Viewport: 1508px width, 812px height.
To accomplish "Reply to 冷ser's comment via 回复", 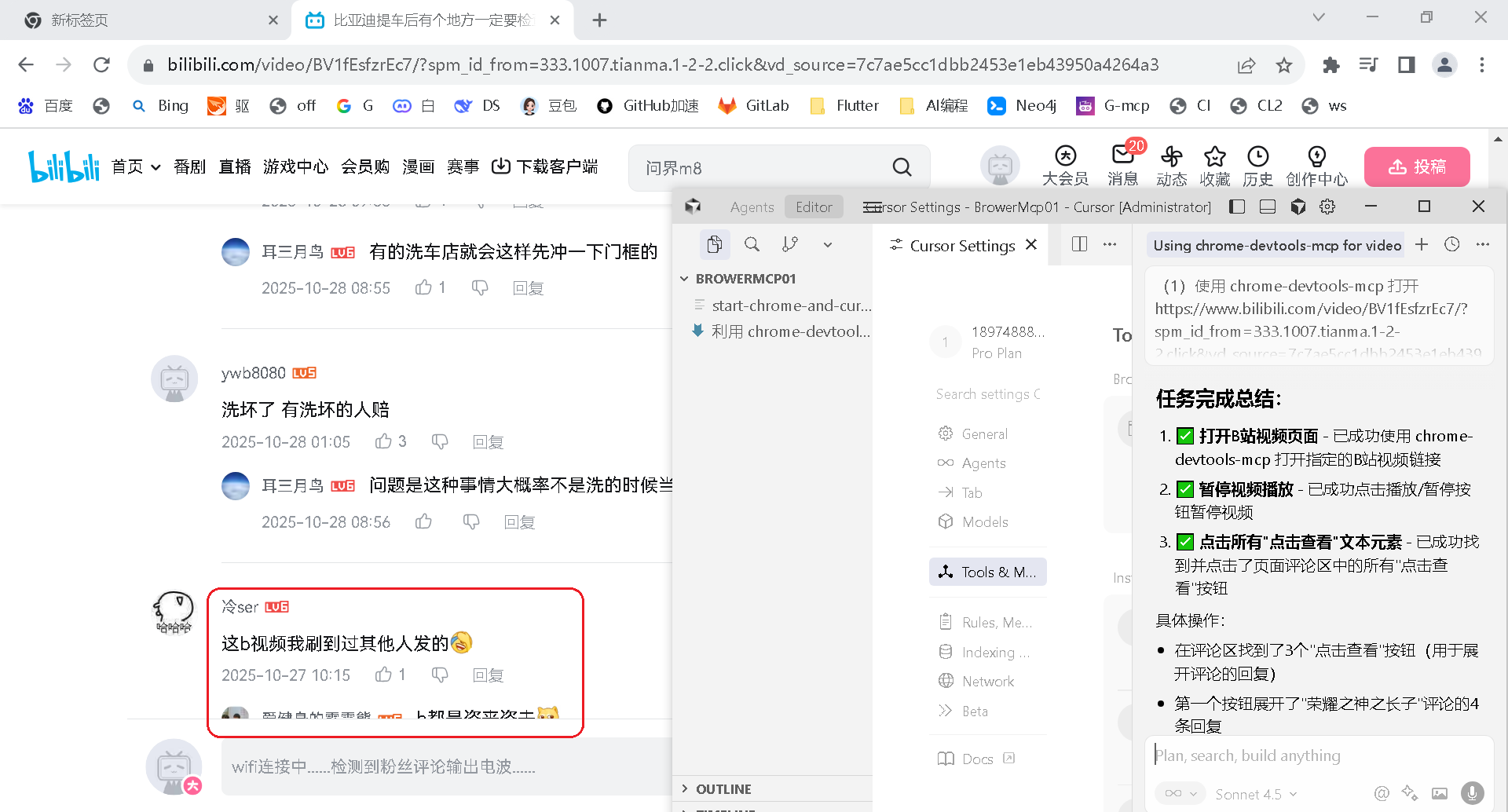I will 488,675.
